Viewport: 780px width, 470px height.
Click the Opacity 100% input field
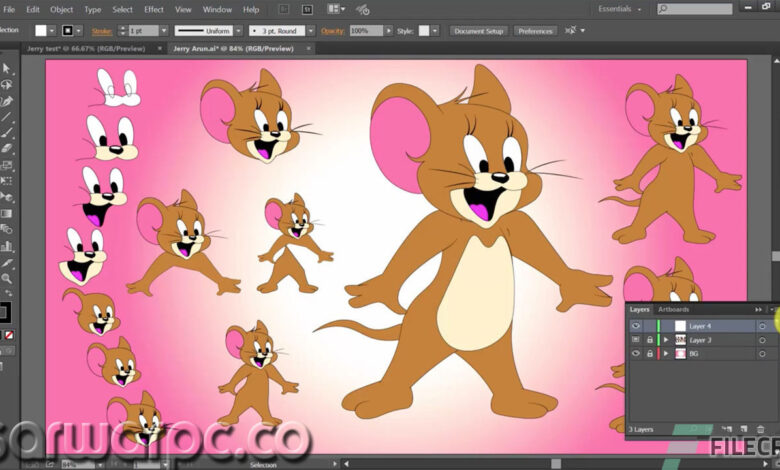click(x=366, y=30)
